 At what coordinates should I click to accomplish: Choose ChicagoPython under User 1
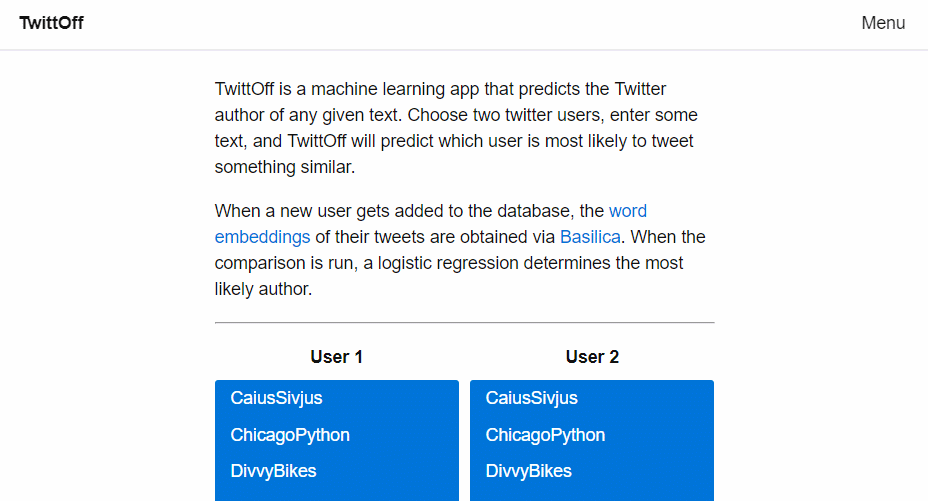(290, 435)
